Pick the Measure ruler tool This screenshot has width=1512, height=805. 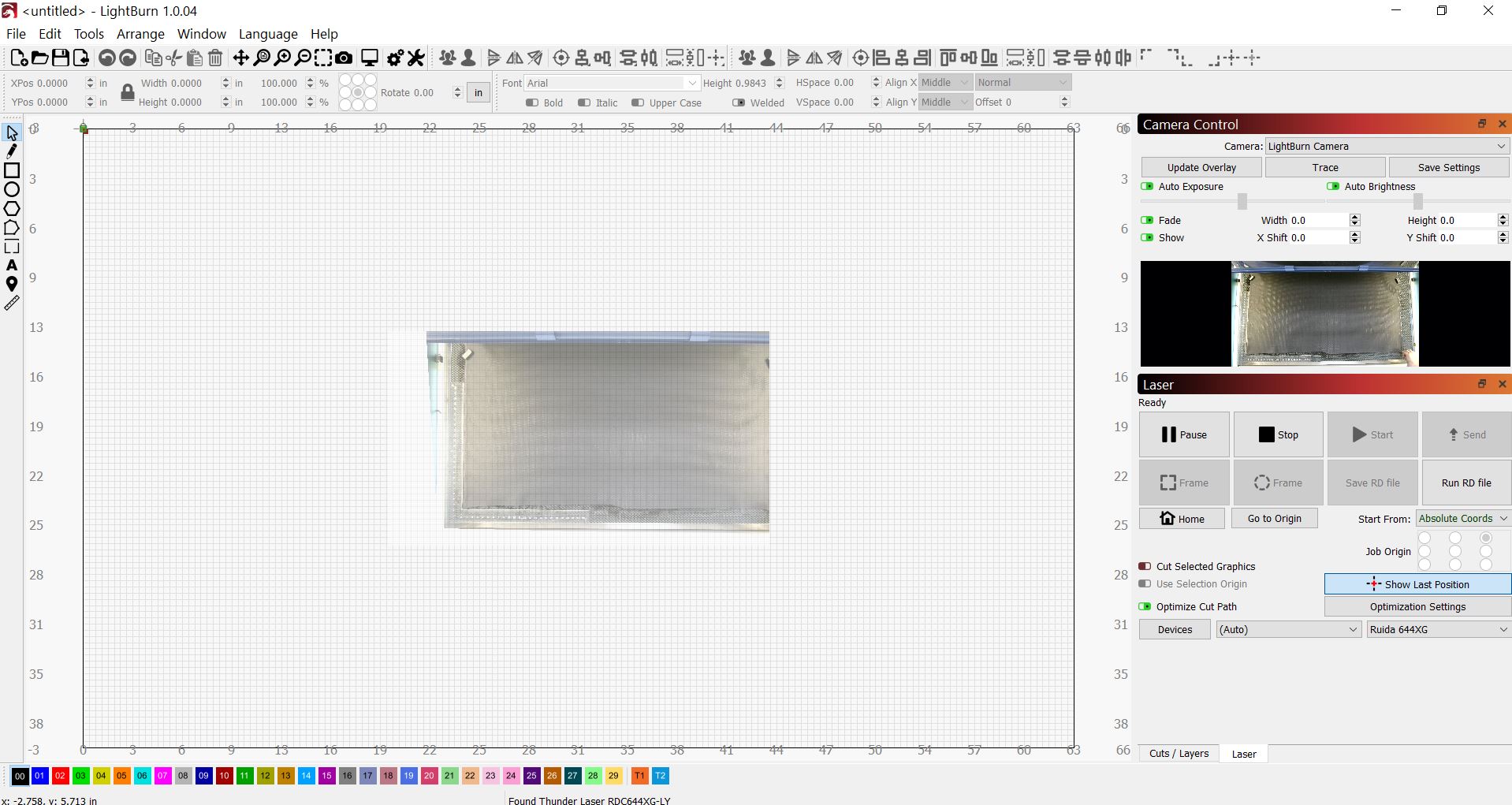(x=12, y=304)
